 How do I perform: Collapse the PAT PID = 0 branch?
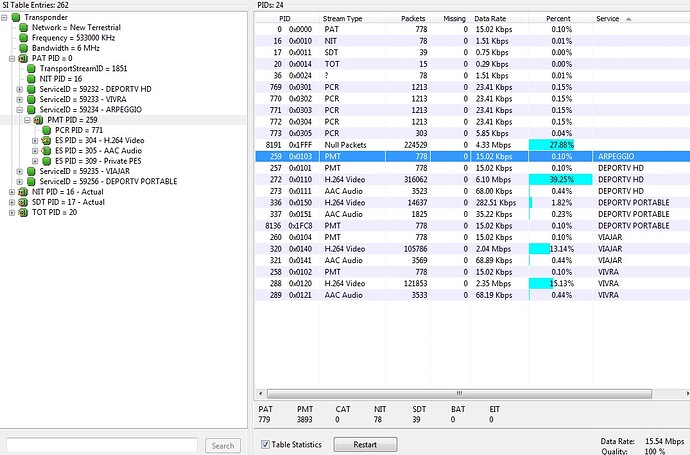tap(12, 59)
